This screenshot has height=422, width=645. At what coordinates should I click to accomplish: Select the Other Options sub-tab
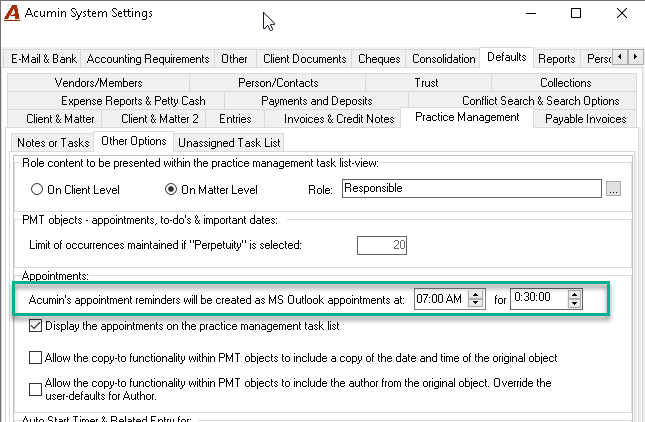coord(134,141)
